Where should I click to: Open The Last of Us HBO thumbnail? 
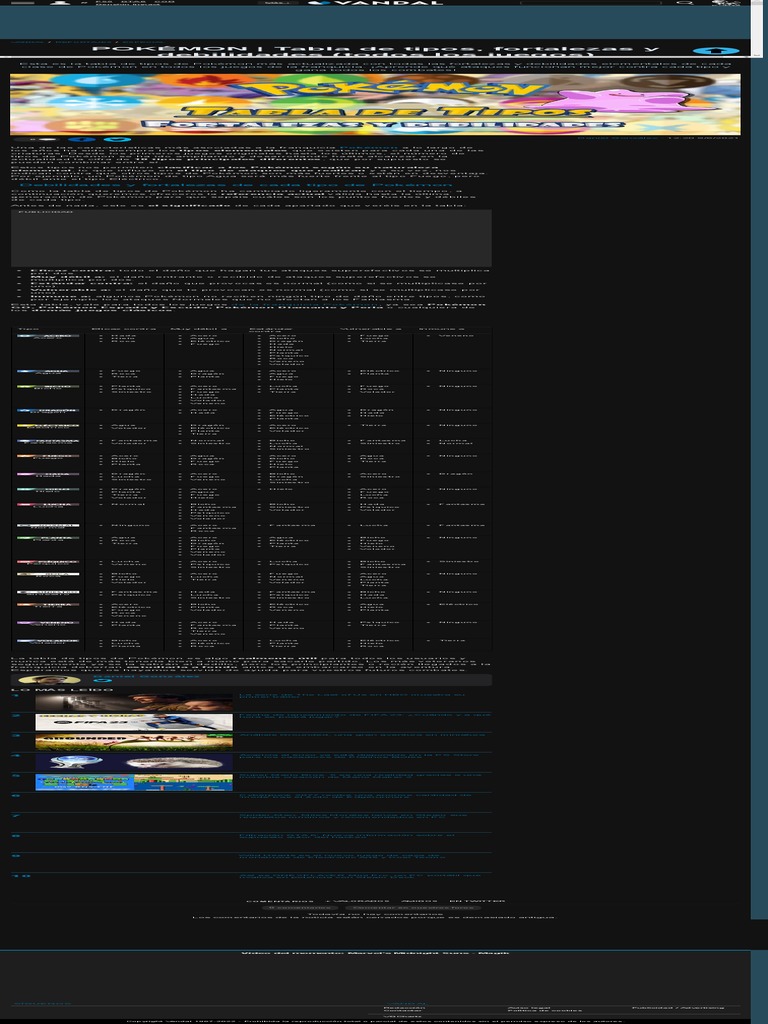134,702
